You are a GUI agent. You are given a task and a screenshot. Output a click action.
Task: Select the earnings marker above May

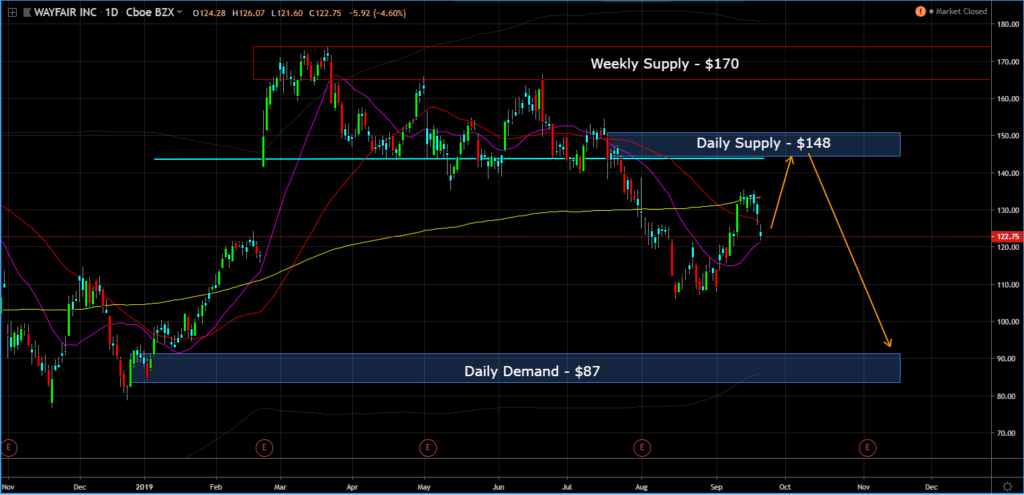[x=427, y=447]
